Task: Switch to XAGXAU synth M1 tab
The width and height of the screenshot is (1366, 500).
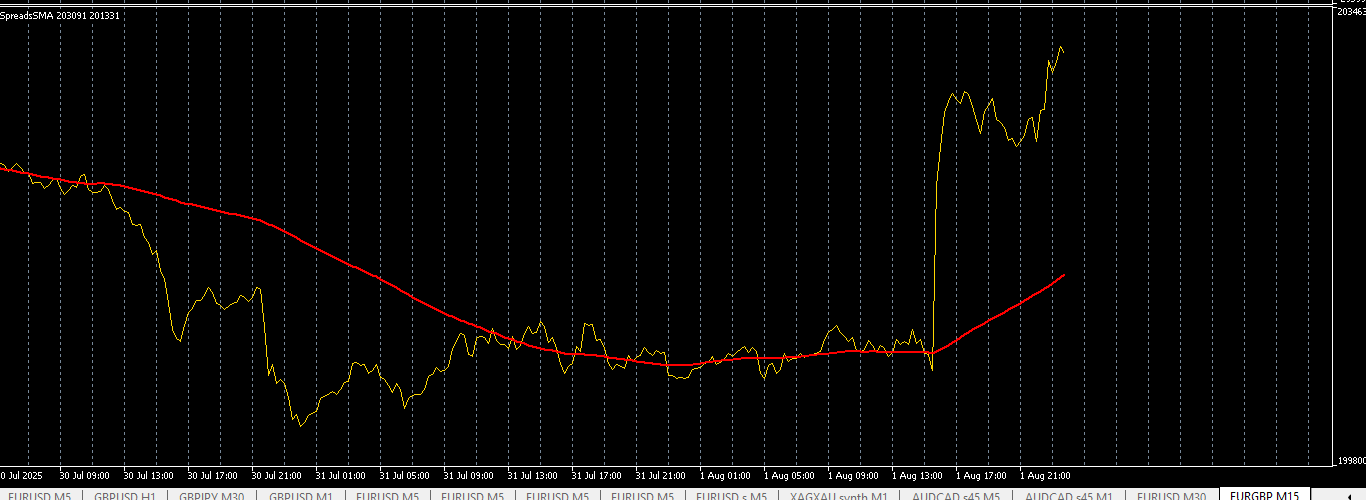Action: tap(838, 496)
